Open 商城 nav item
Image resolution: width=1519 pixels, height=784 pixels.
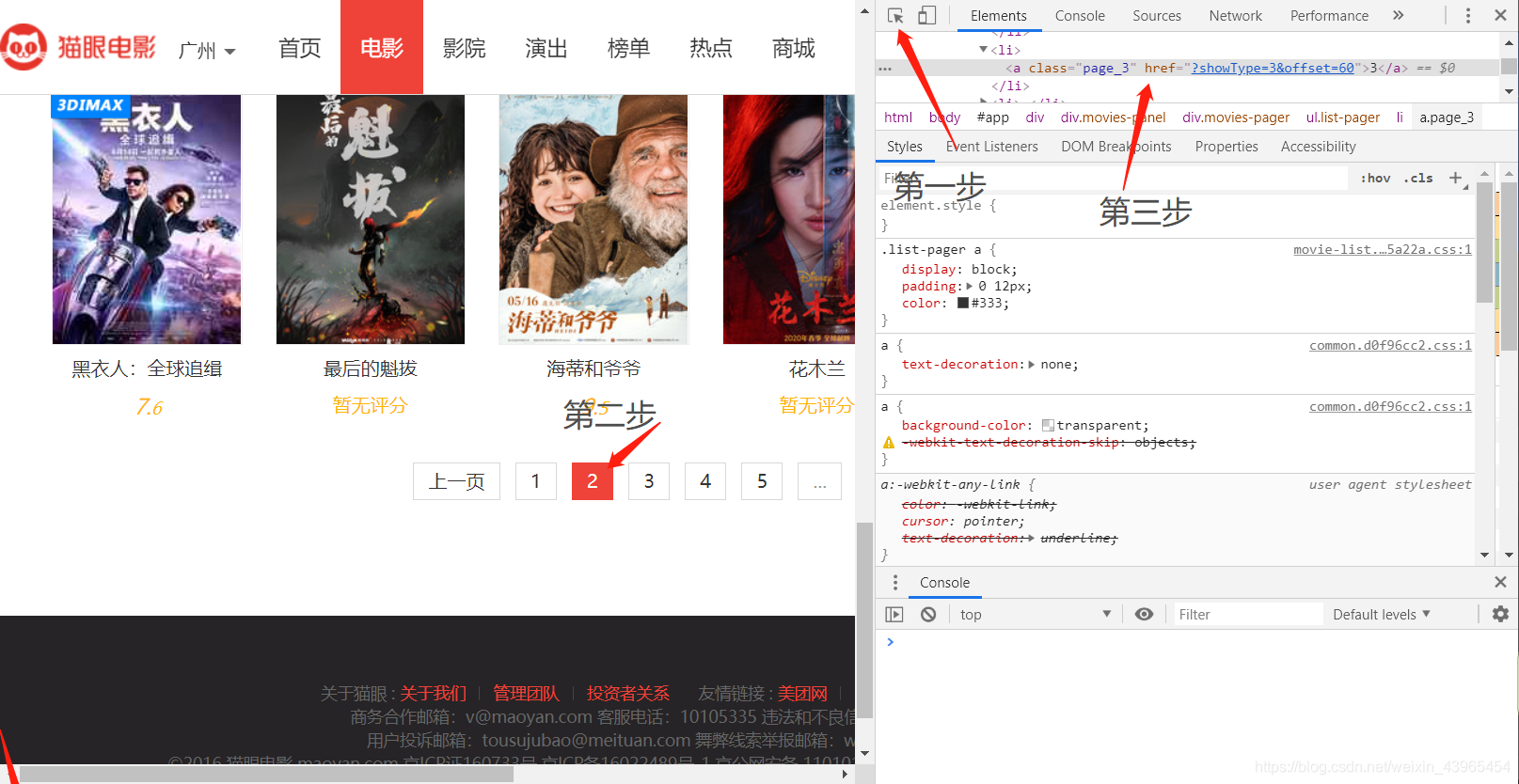coord(794,48)
